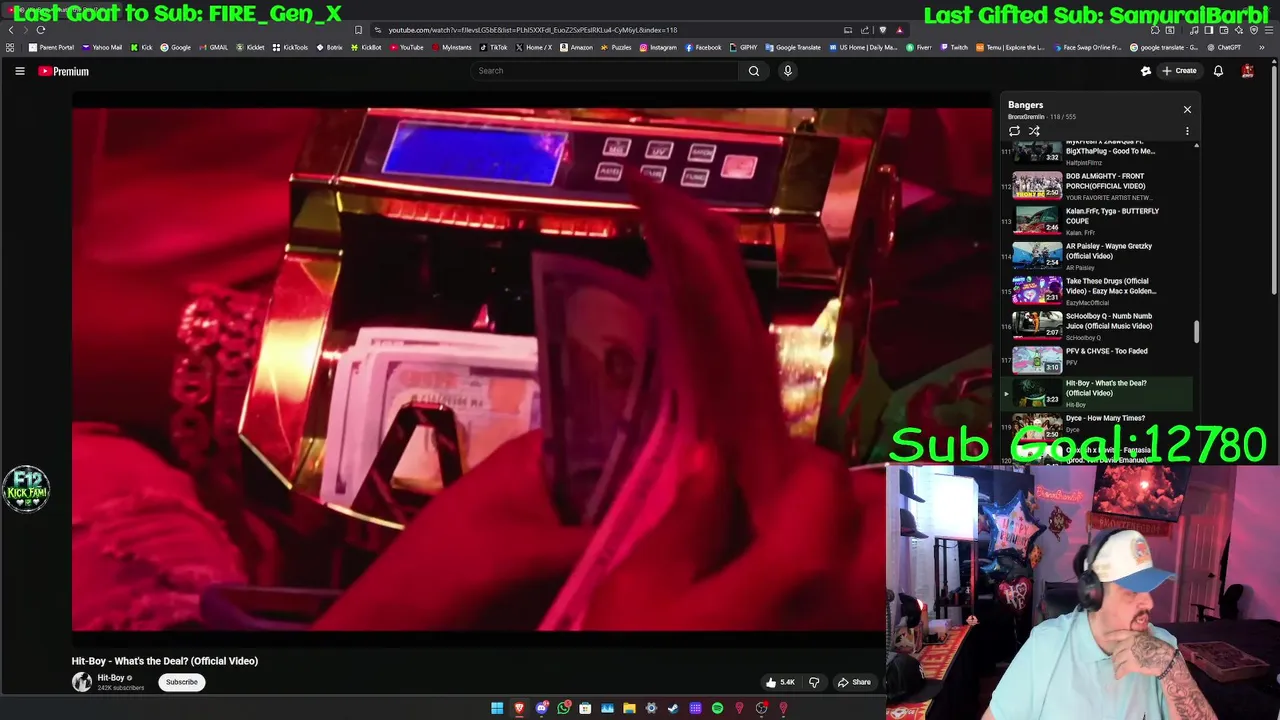The height and width of the screenshot is (720, 1280).
Task: Go back in browser
Action: pyautogui.click(x=10, y=30)
